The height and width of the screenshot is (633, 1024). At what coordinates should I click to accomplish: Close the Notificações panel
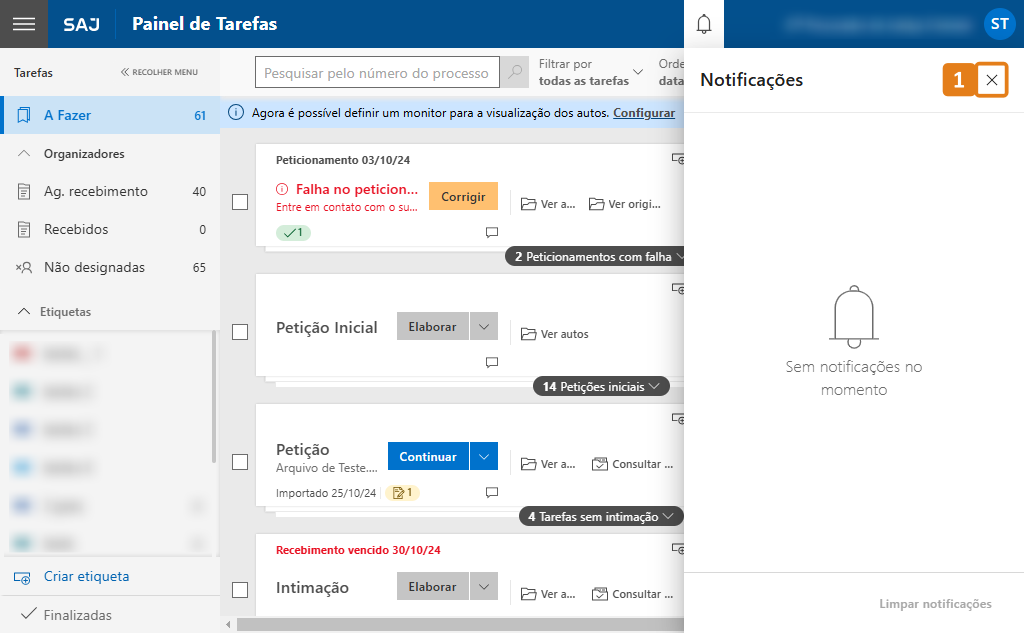991,81
